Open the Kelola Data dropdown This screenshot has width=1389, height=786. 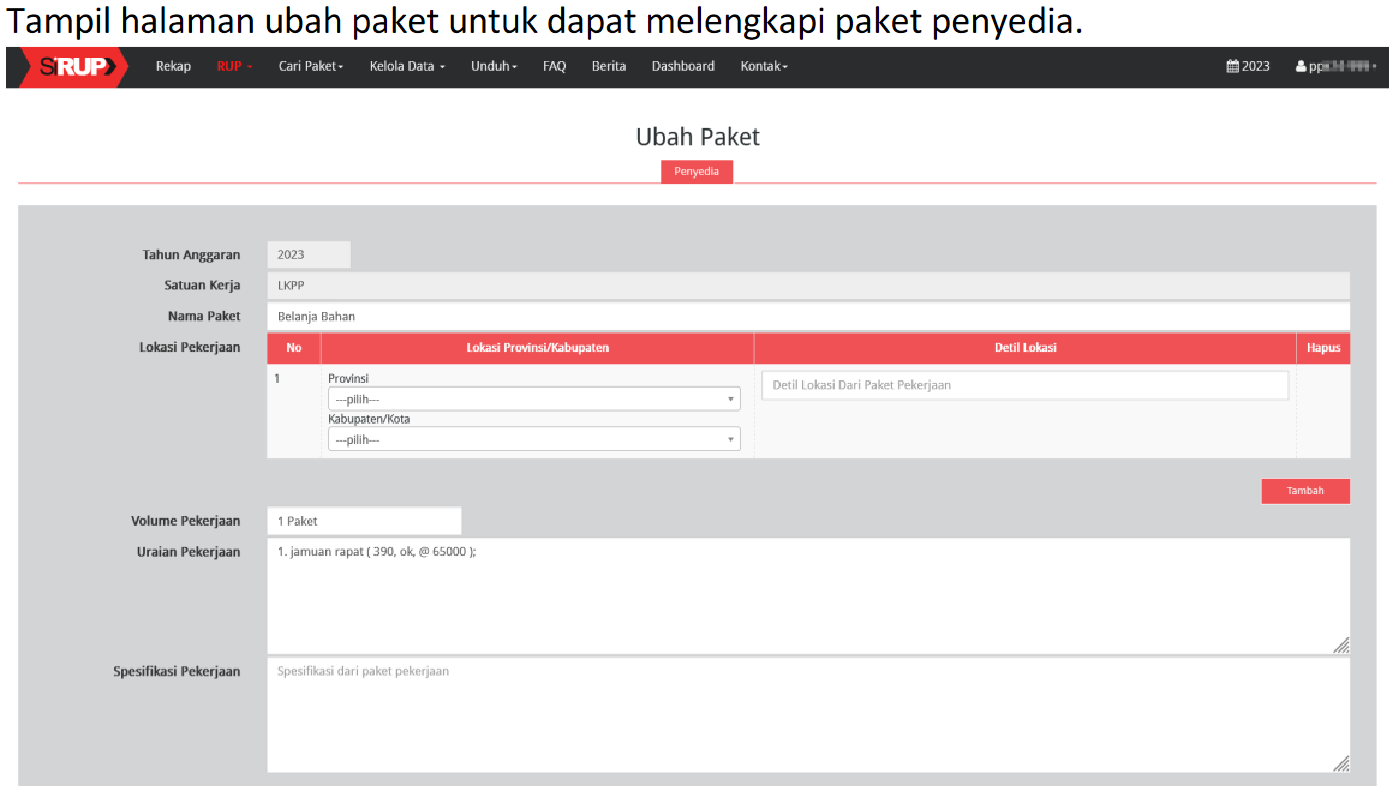[407, 67]
